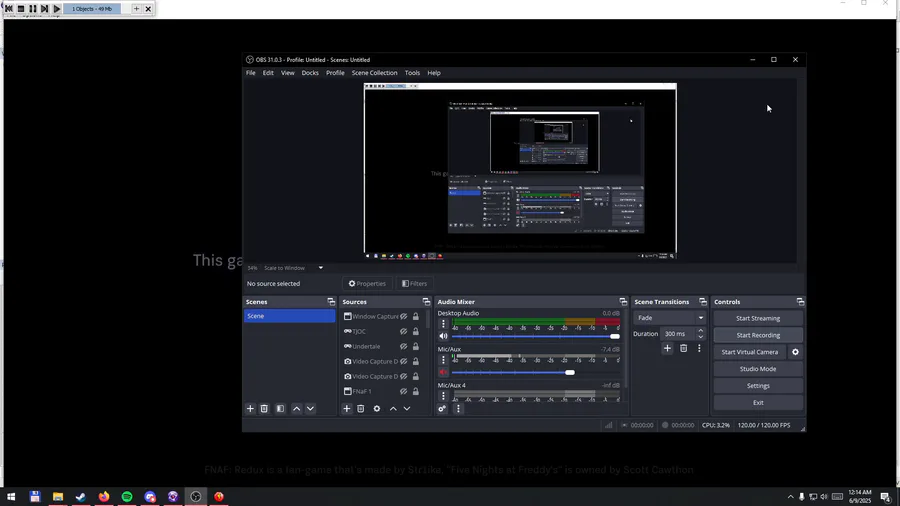Show the FNaF 1 source via eye icon

[404, 391]
